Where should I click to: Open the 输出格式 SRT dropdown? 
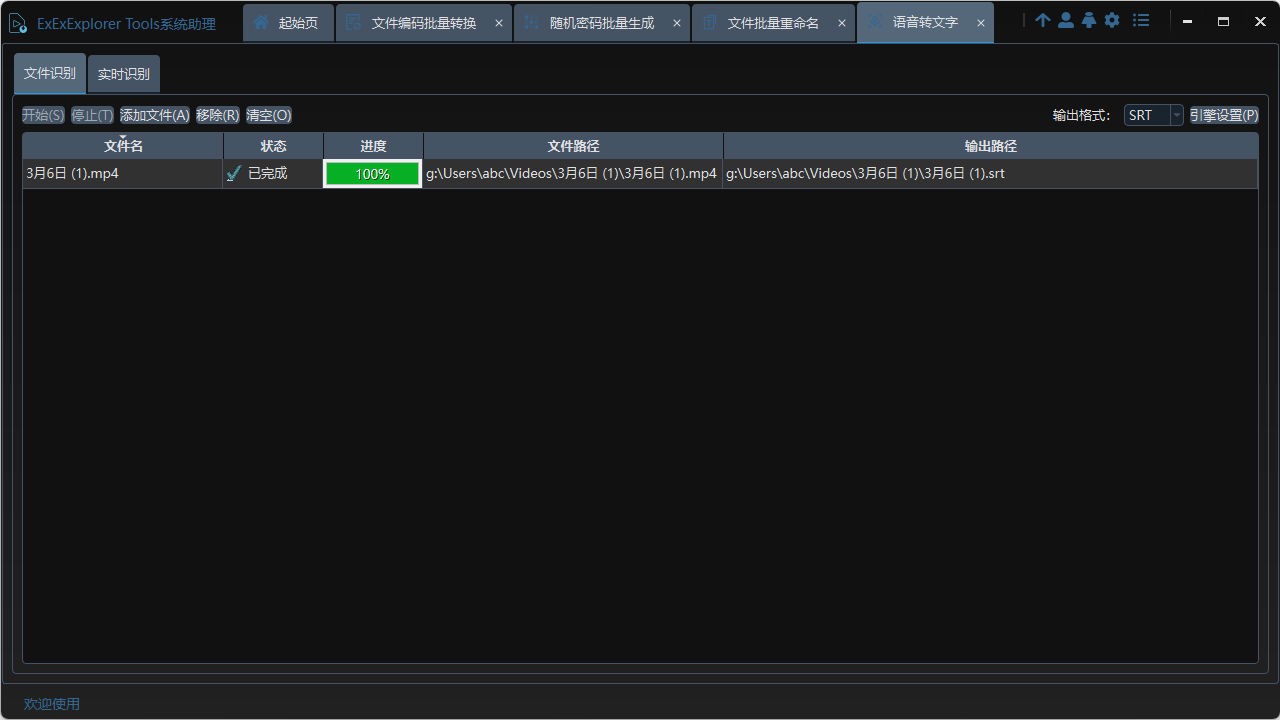[x=1143, y=114]
